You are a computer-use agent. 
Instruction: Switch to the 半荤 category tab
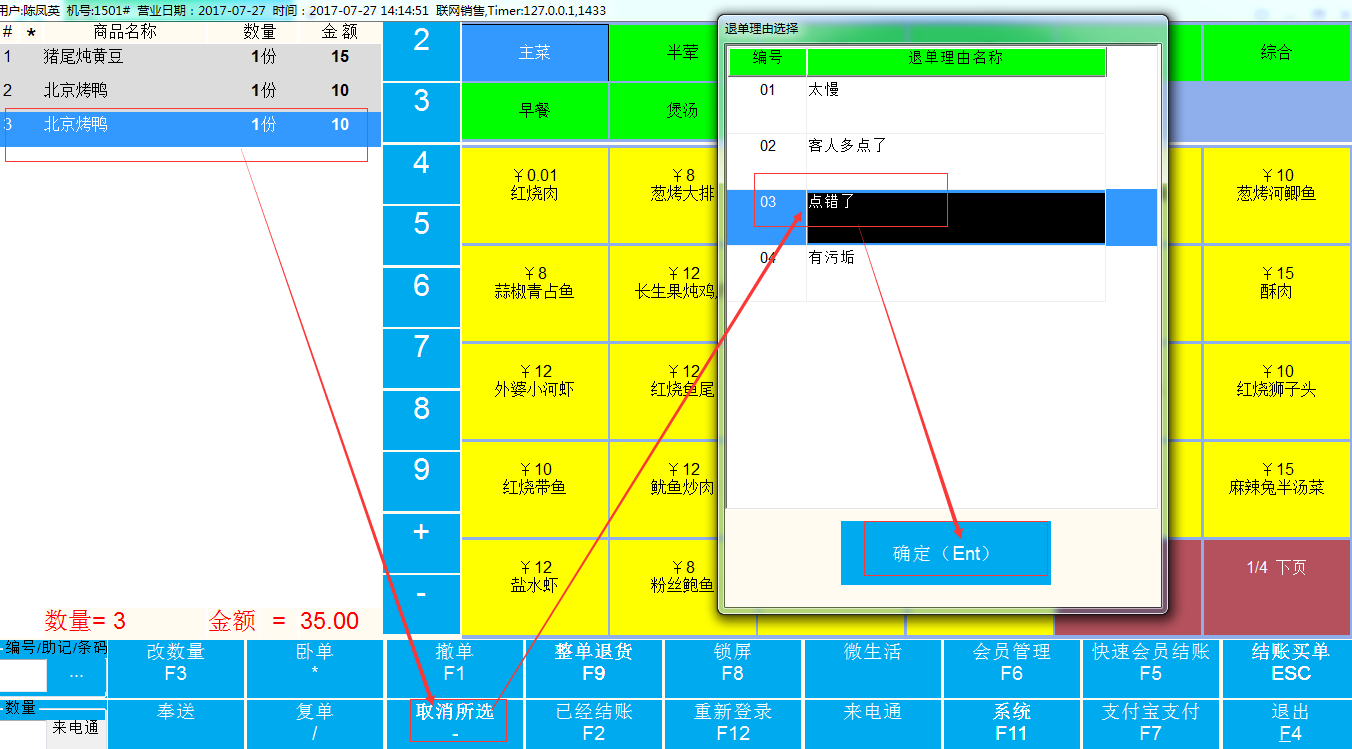(663, 53)
